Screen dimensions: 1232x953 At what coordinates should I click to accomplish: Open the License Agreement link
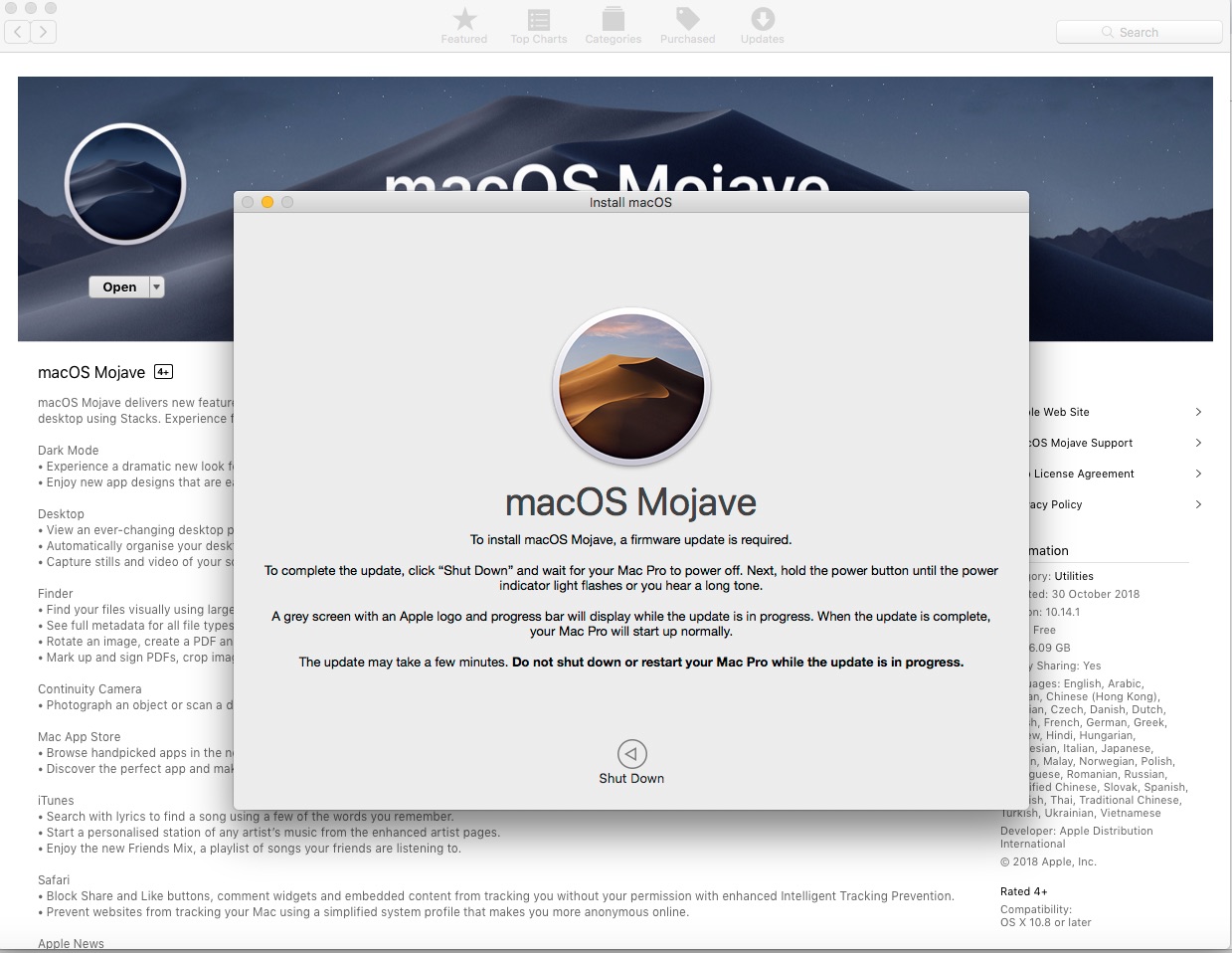[x=1084, y=474]
